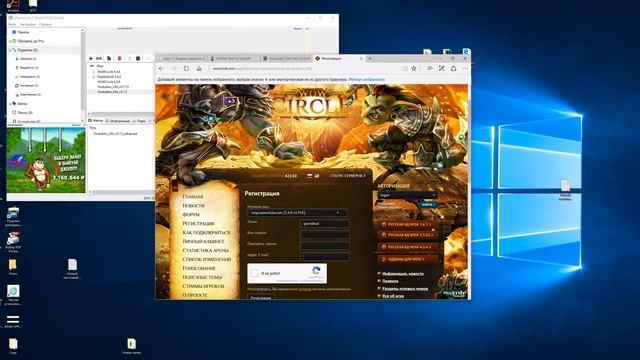640x360 pixels.
Task: Open the browser More actions ellipsis
Action: [465, 69]
